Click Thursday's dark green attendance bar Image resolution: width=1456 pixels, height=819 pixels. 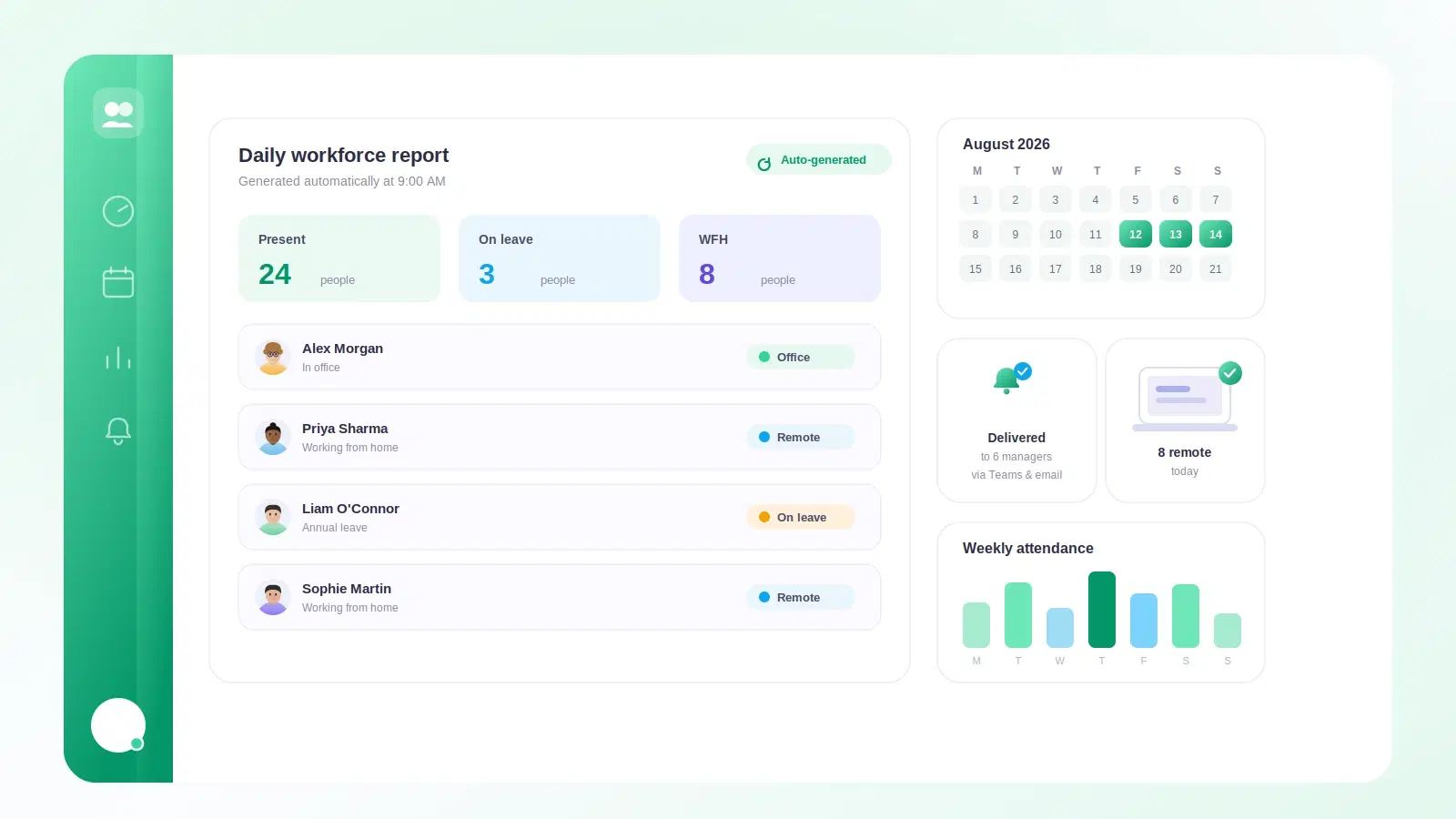click(x=1102, y=610)
